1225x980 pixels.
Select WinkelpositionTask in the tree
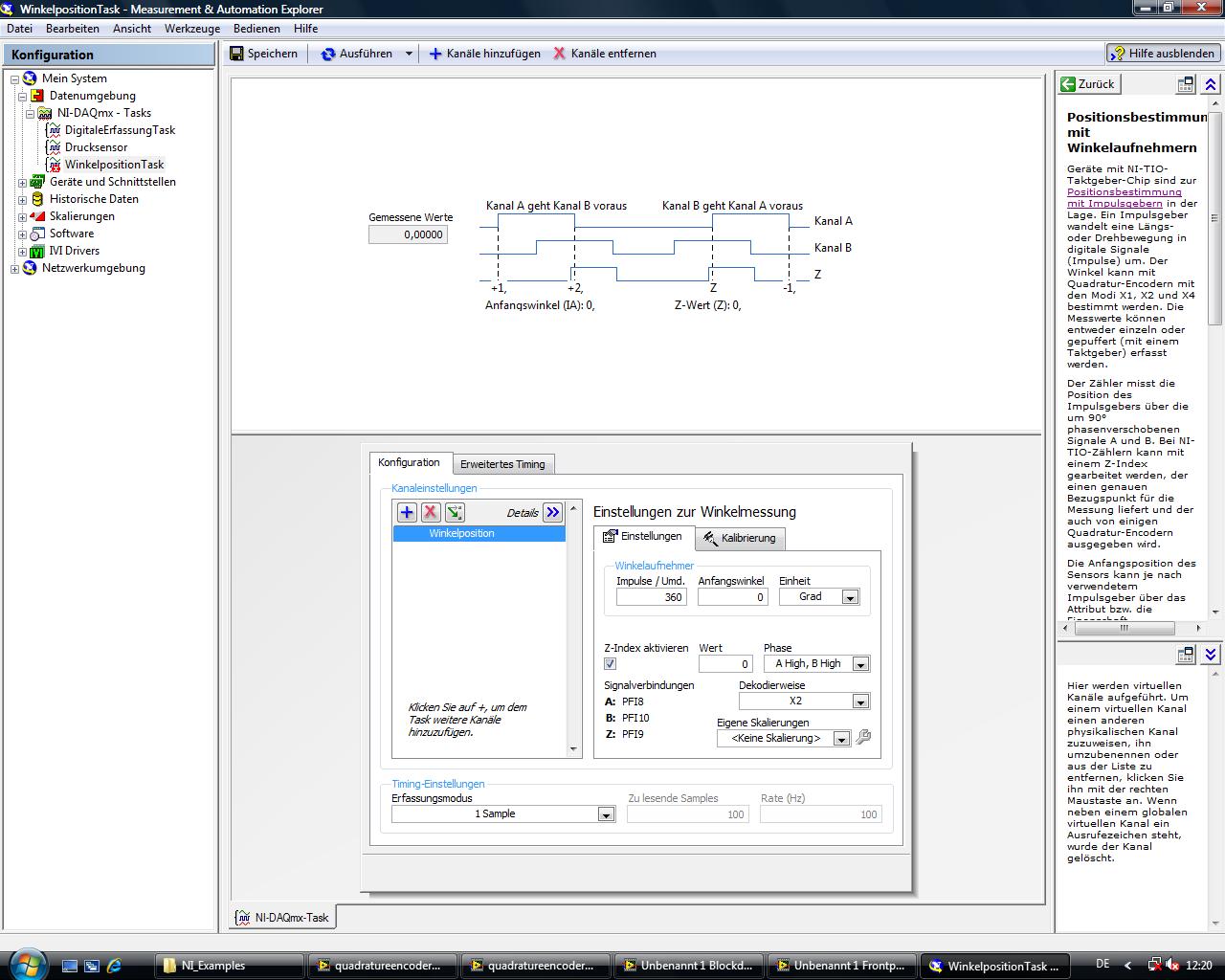[x=114, y=165]
